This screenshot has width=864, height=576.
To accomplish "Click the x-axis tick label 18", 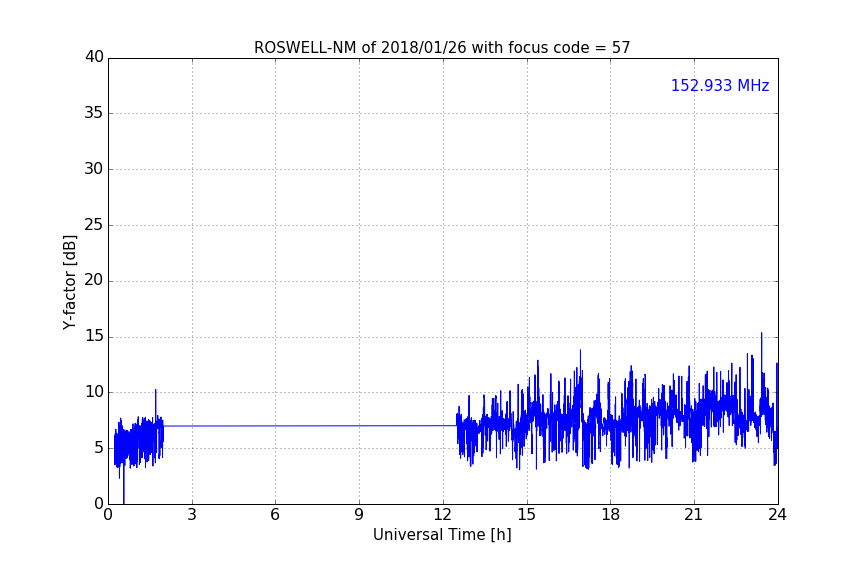I will tap(610, 515).
